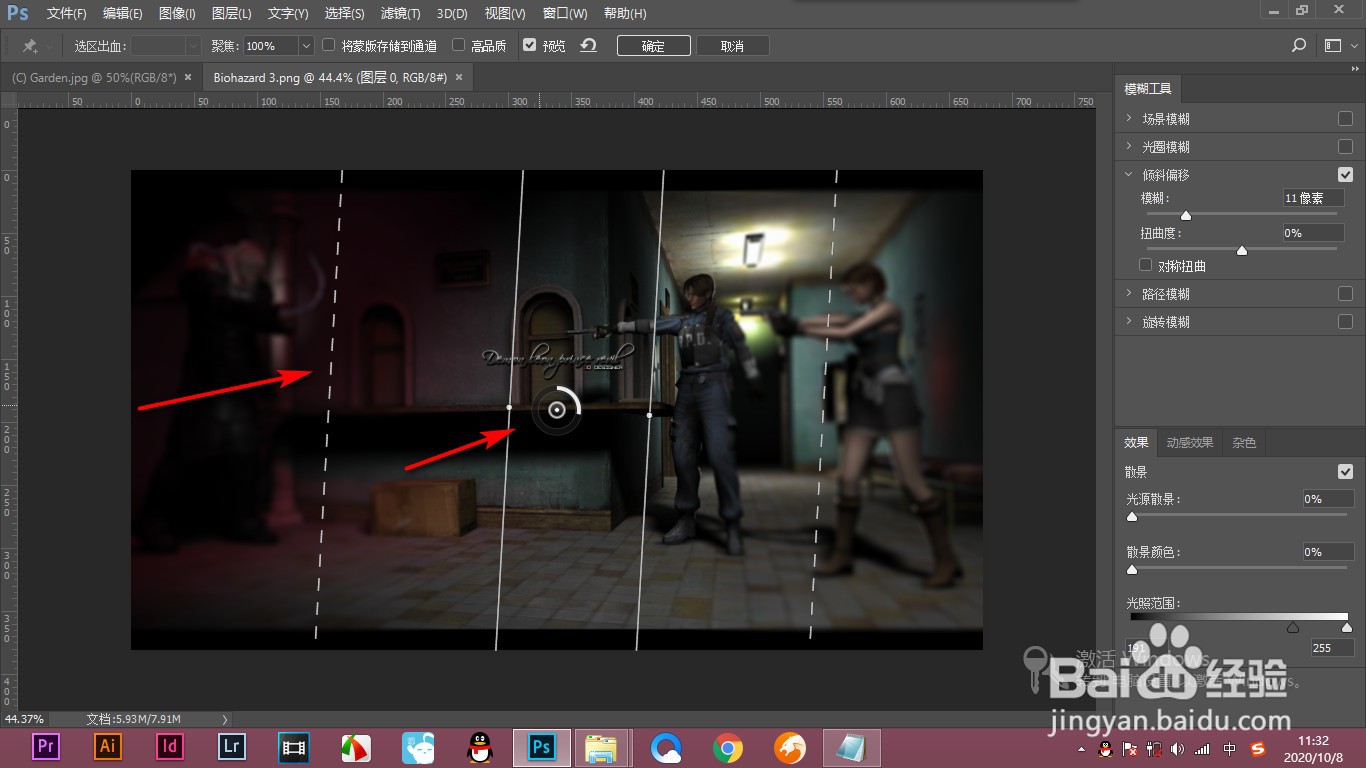The height and width of the screenshot is (768, 1366).
Task: Click the 扭曲度 slider handle
Action: (1242, 250)
